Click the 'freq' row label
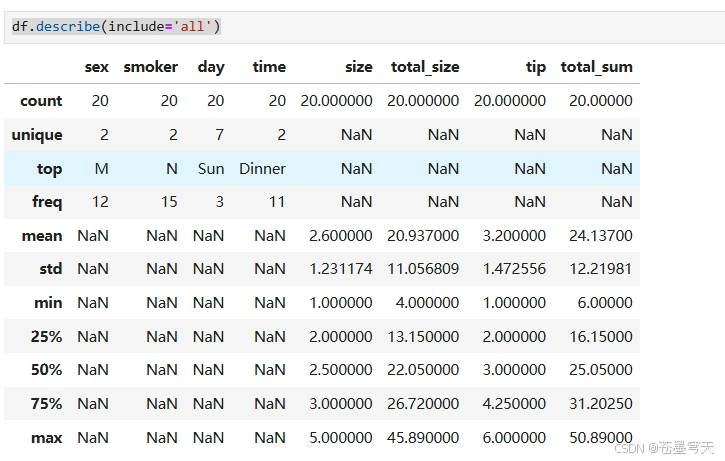 click(x=47, y=202)
